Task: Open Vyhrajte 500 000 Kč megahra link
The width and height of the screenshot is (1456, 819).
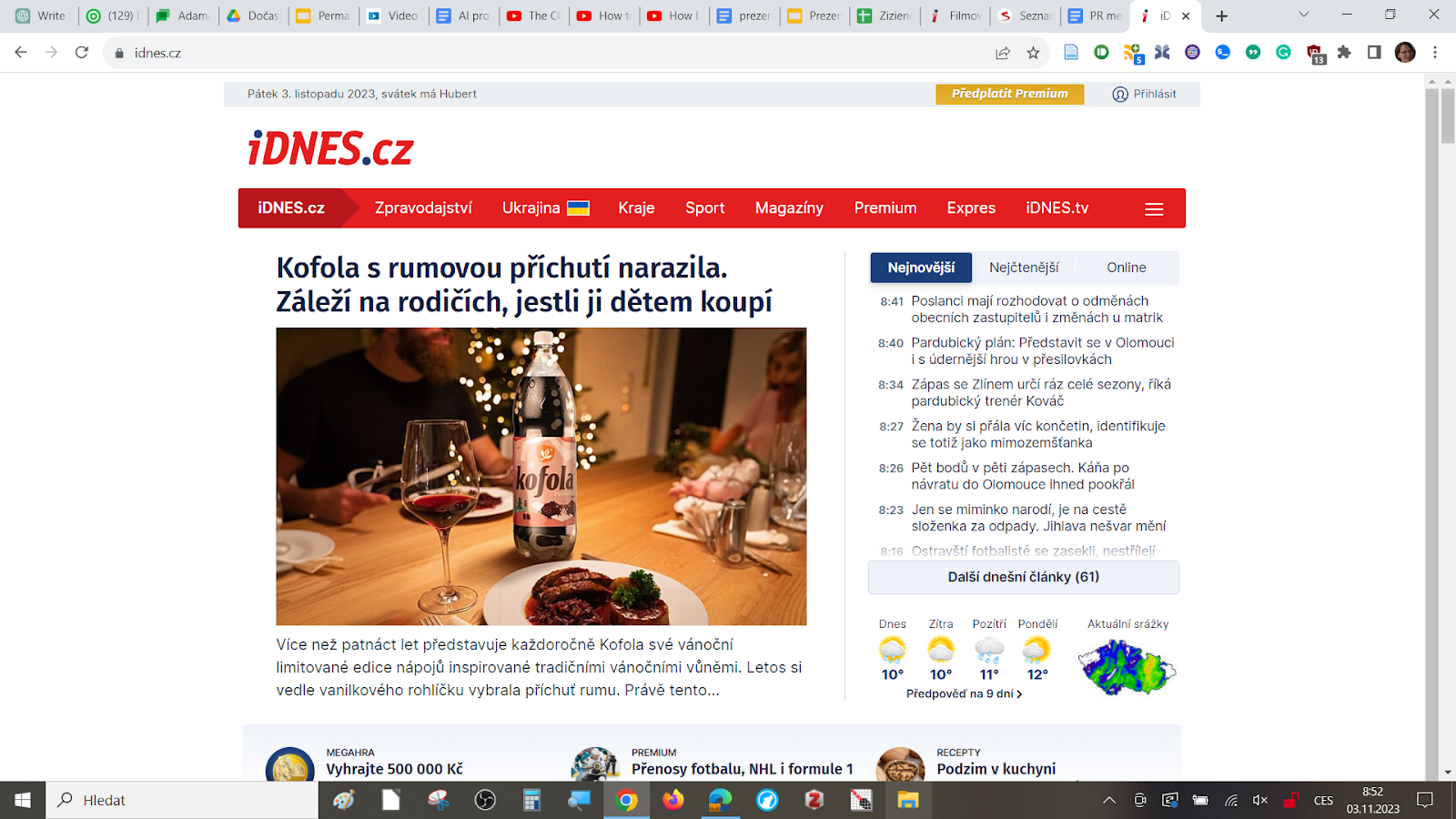Action: [395, 769]
